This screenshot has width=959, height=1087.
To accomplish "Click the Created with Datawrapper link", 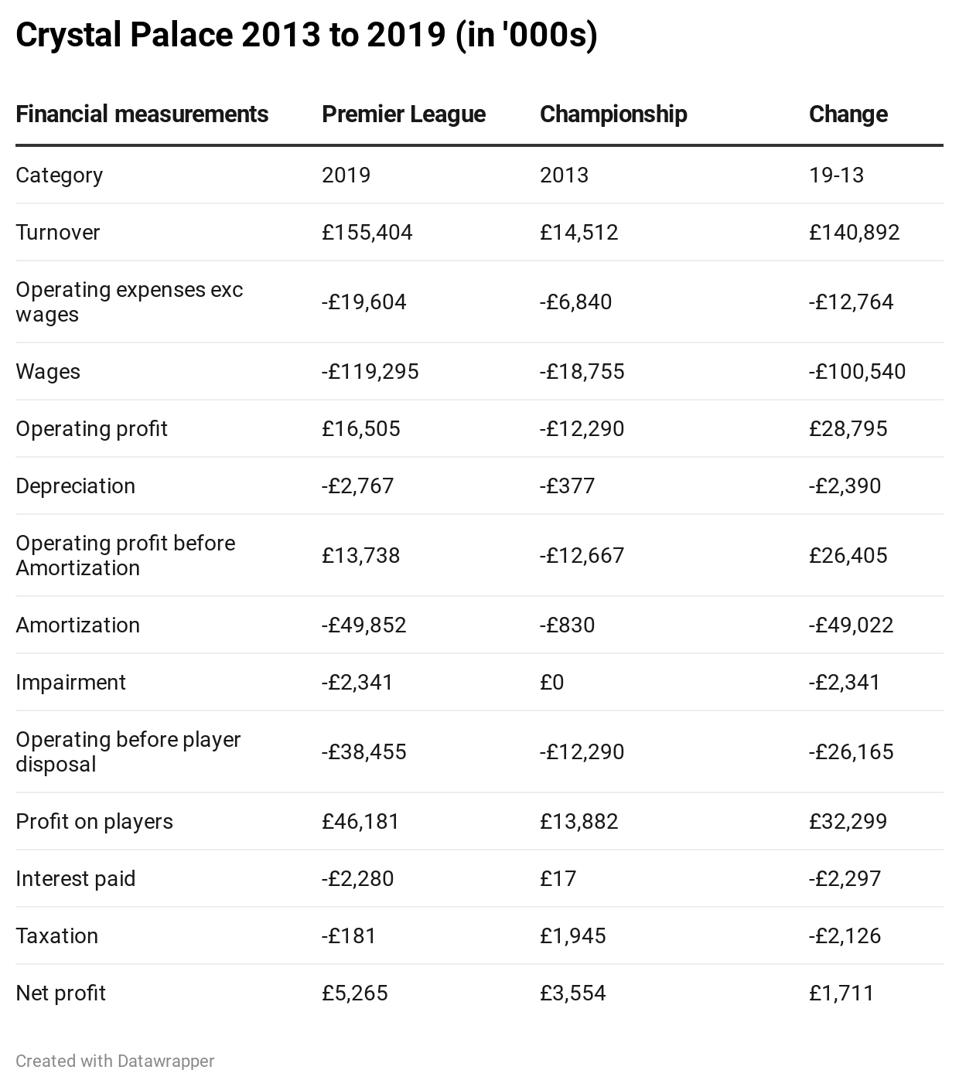I will (x=115, y=1060).
